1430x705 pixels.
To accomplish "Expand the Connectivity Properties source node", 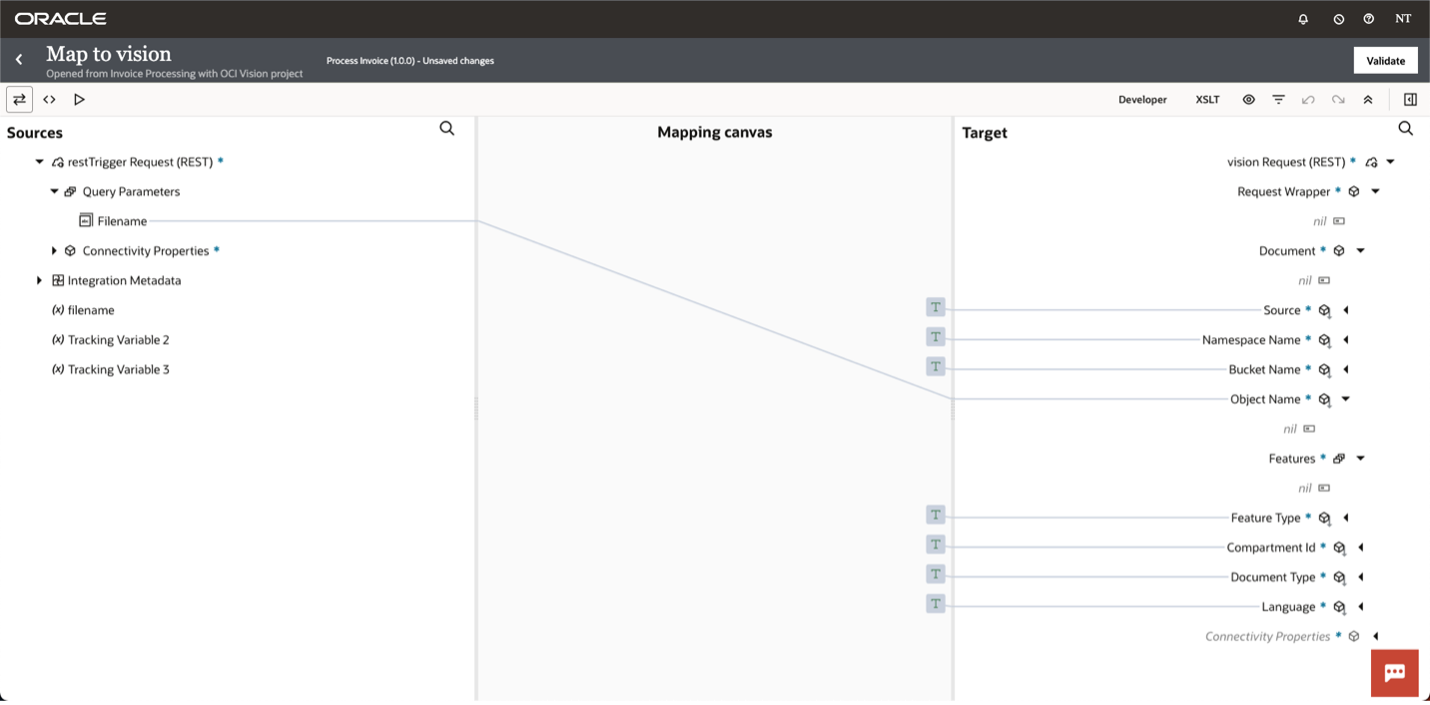I will (55, 250).
